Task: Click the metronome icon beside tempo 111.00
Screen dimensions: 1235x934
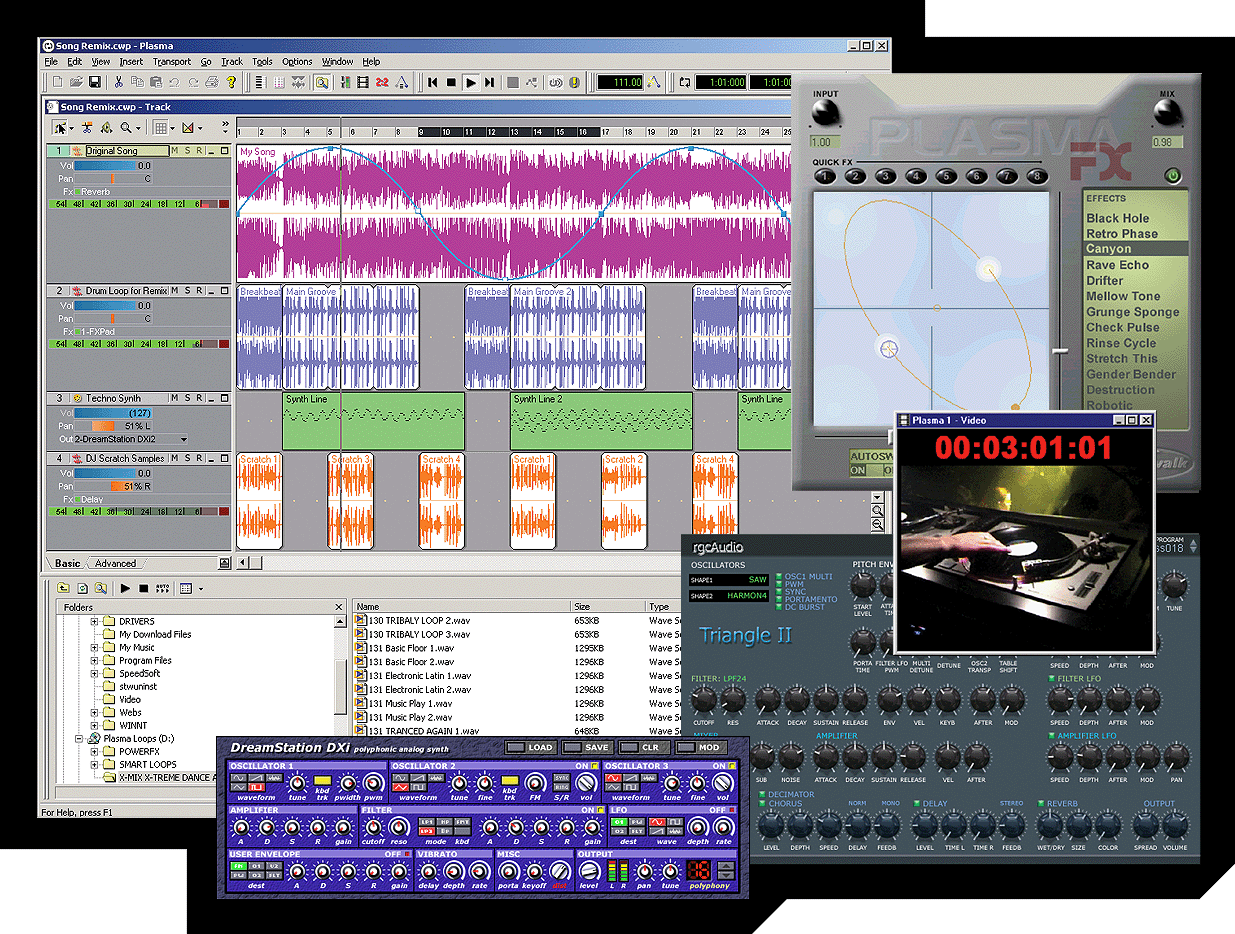Action: click(x=654, y=83)
